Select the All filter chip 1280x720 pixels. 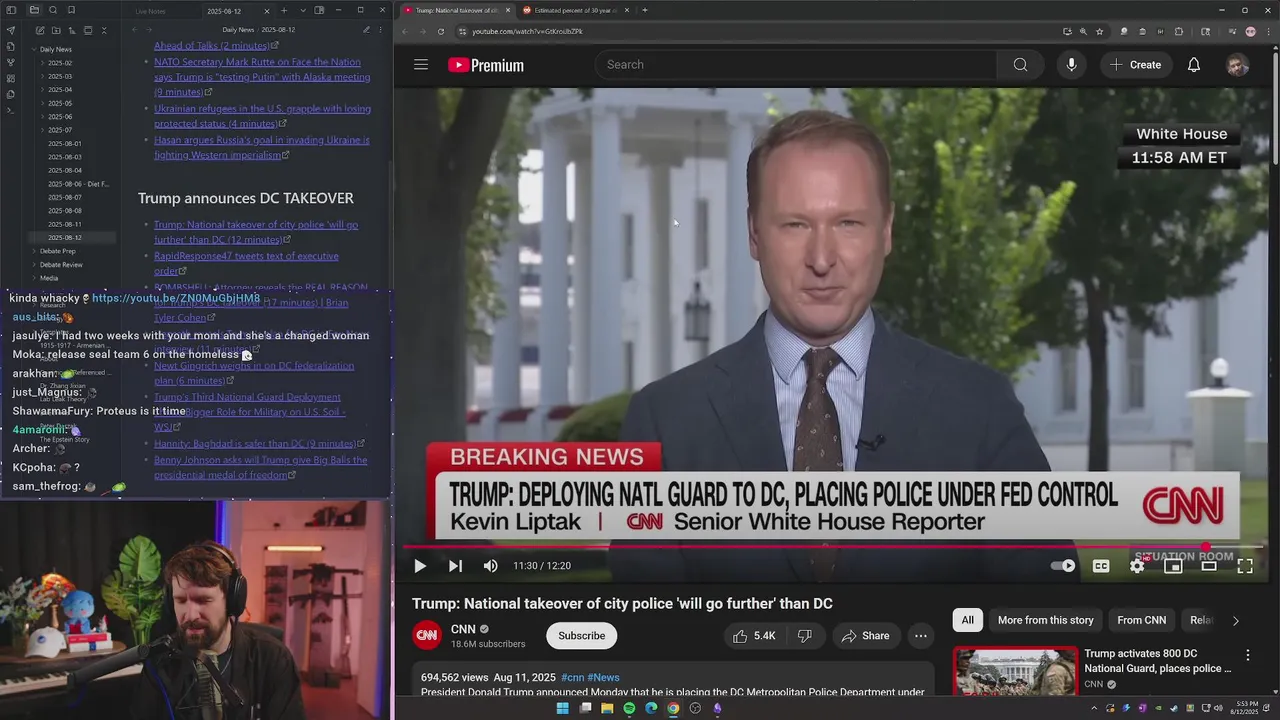[x=967, y=620]
